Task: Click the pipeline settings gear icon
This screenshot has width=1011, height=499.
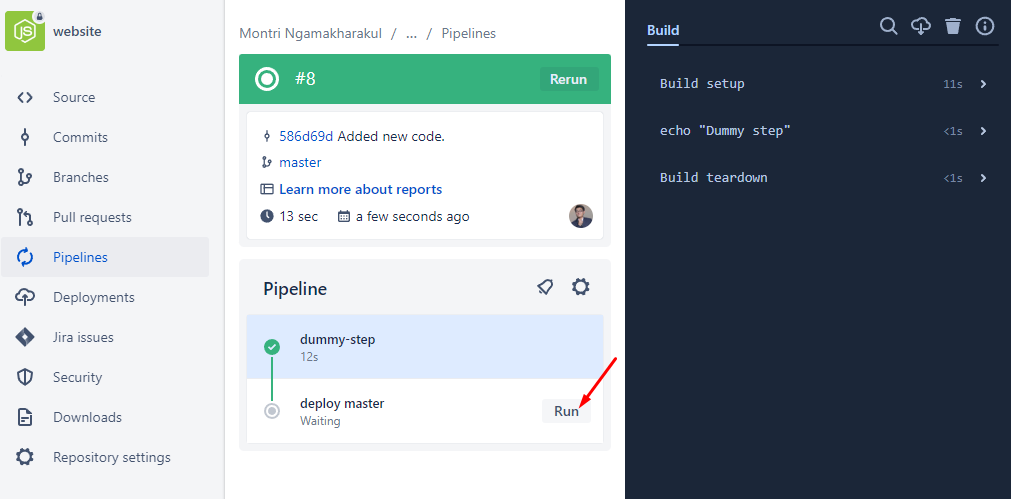Action: [580, 288]
